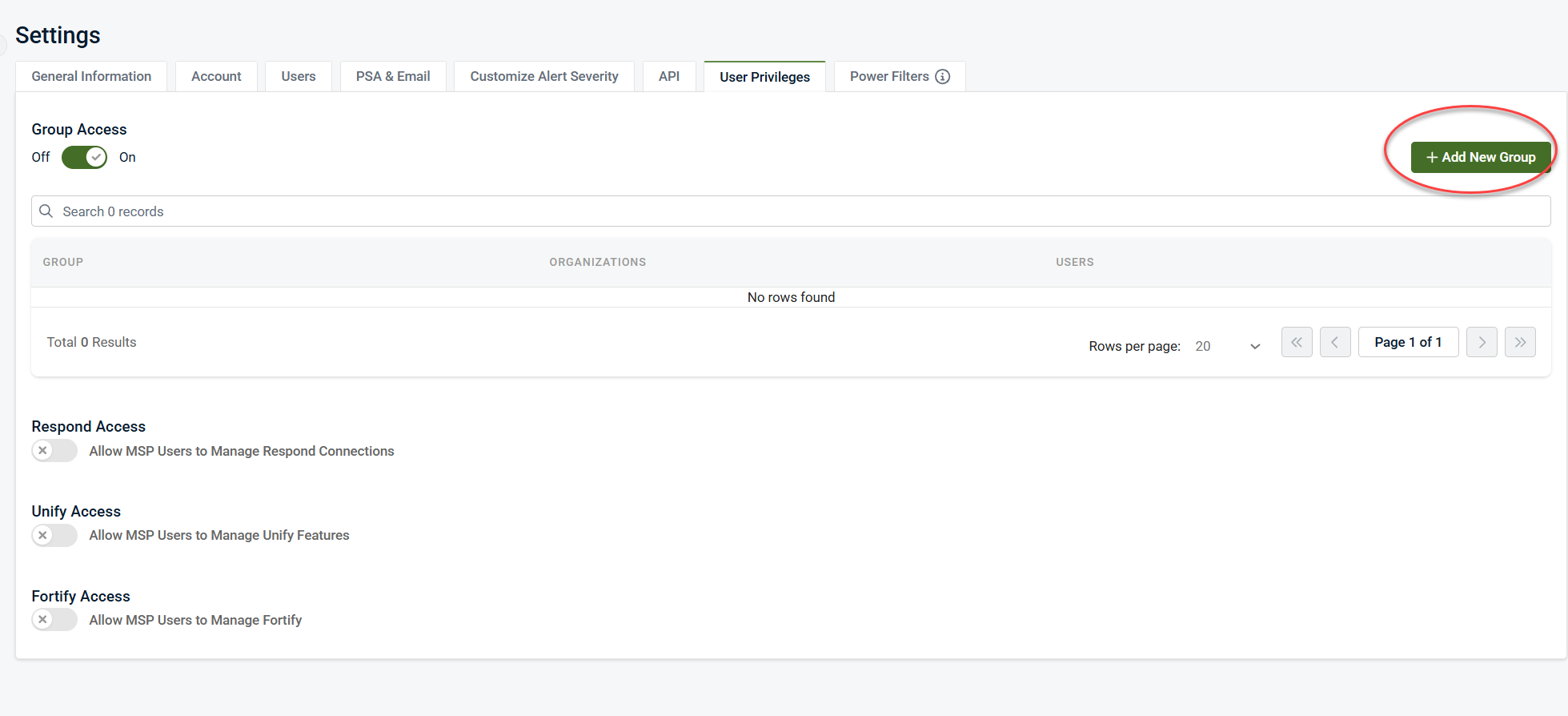Screen dimensions: 1568x716
Task: Open the PSA & Email tab
Action: (392, 77)
